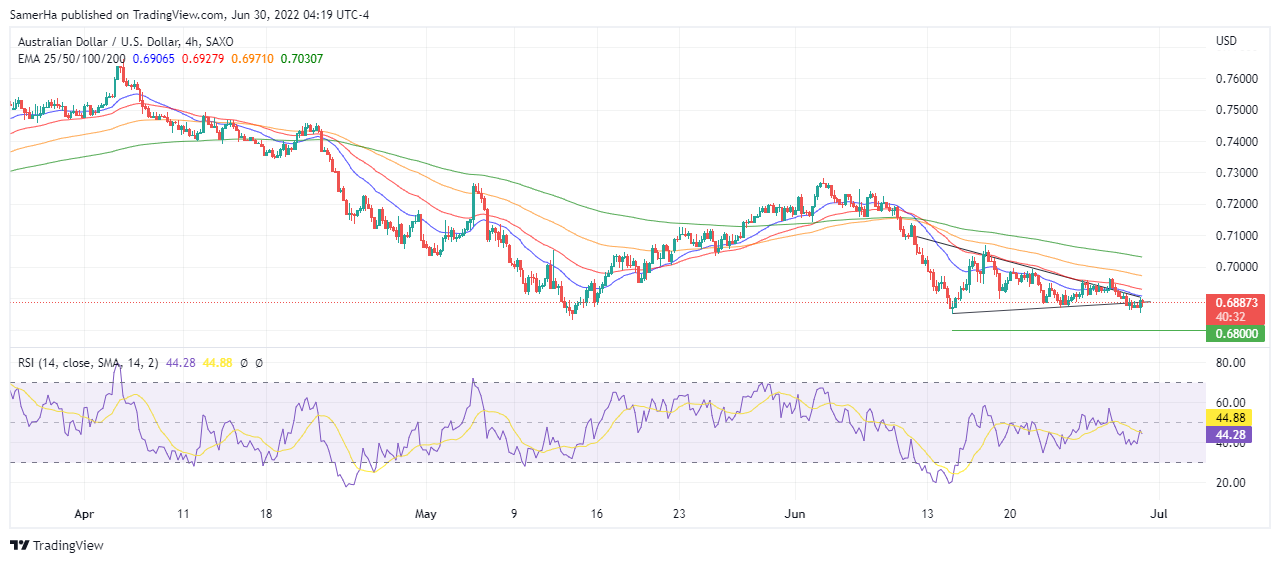Click the May label on the time axis
The image size is (1280, 563).
pyautogui.click(x=426, y=515)
